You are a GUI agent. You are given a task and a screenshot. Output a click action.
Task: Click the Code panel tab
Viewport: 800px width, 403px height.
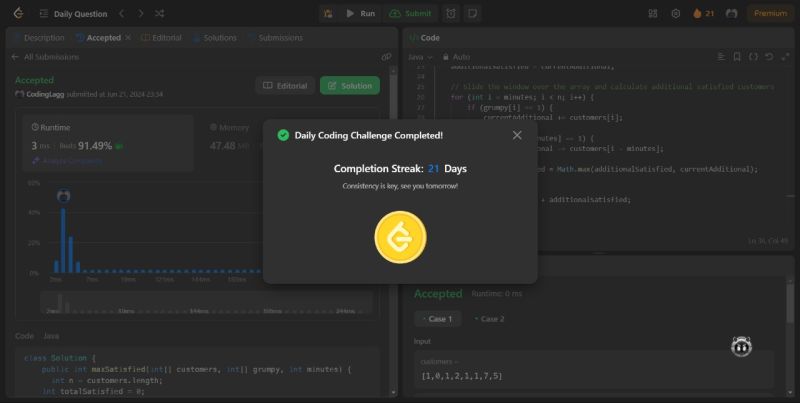[x=424, y=38]
